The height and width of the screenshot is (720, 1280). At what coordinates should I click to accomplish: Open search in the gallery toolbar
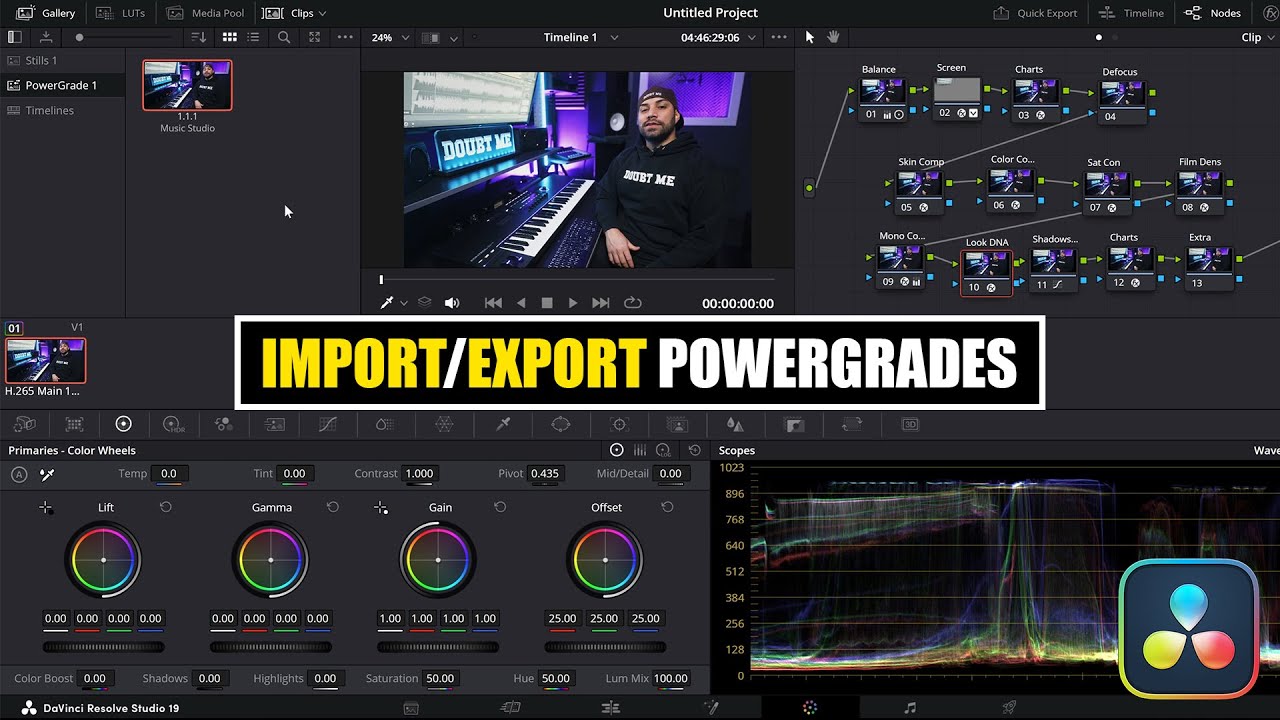(284, 37)
